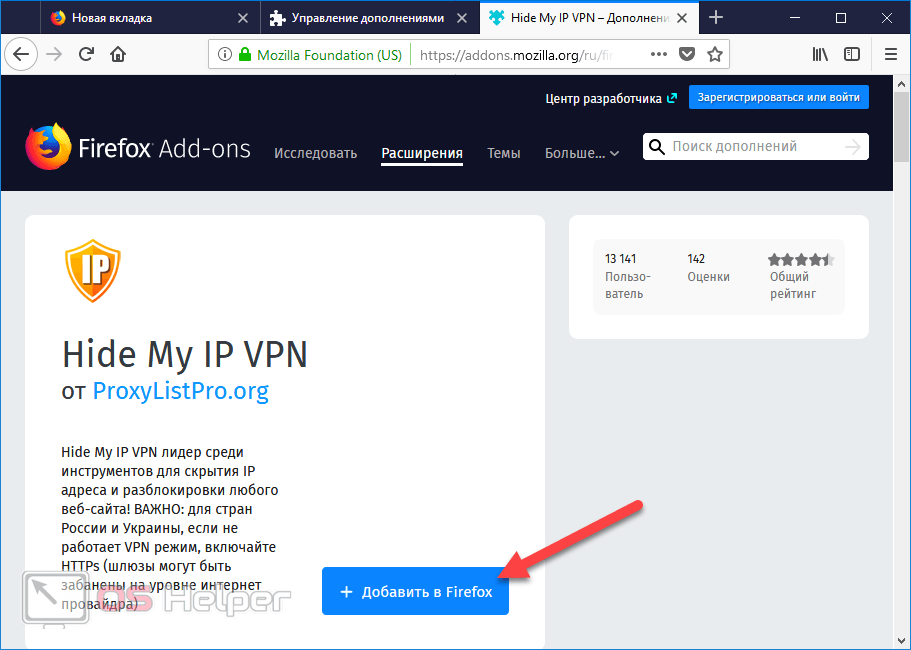
Task: Bookmark this page with the star icon
Action: click(715, 55)
